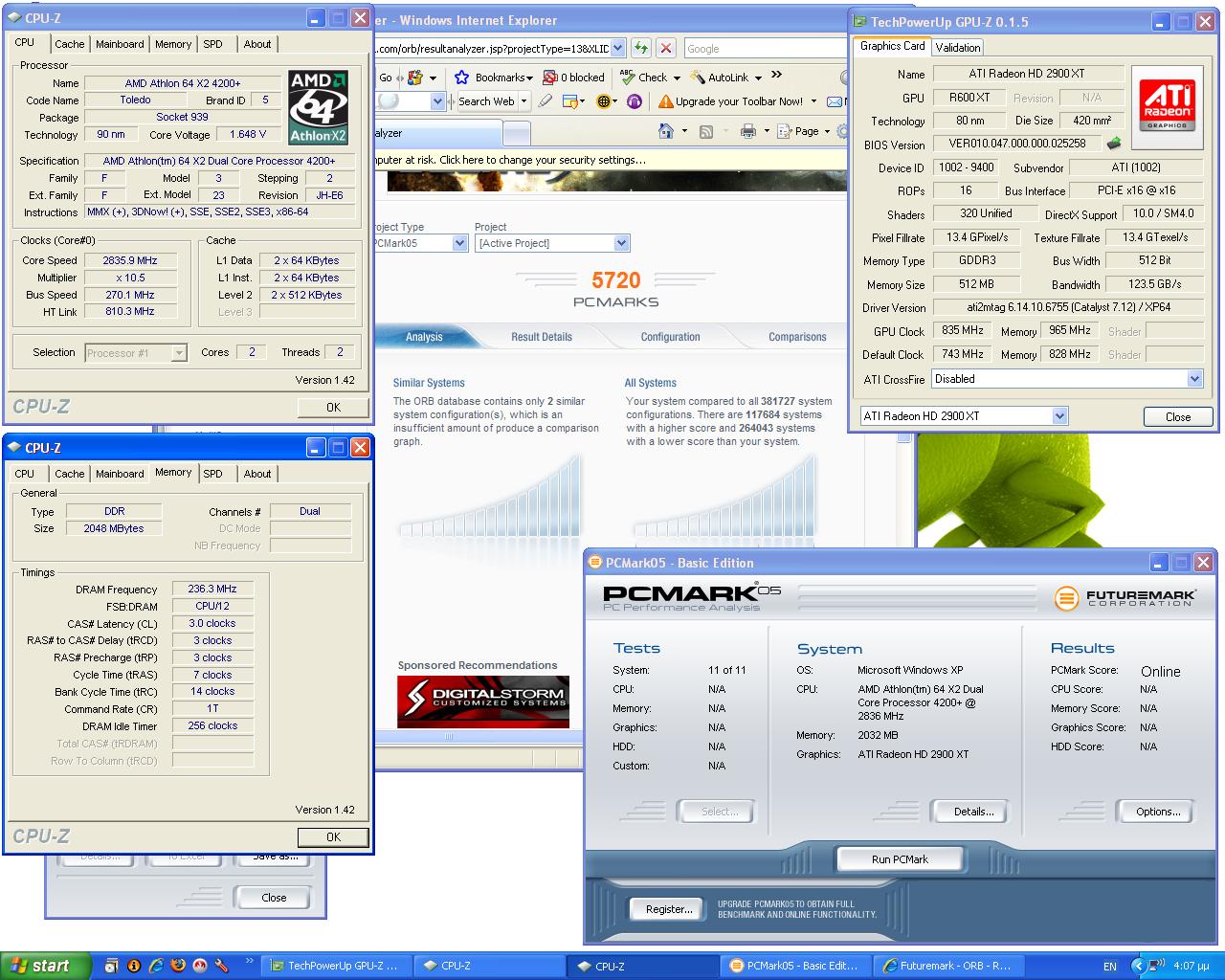Click the refresh icon in Internet Explorer
The height and width of the screenshot is (980, 1225).
point(641,48)
